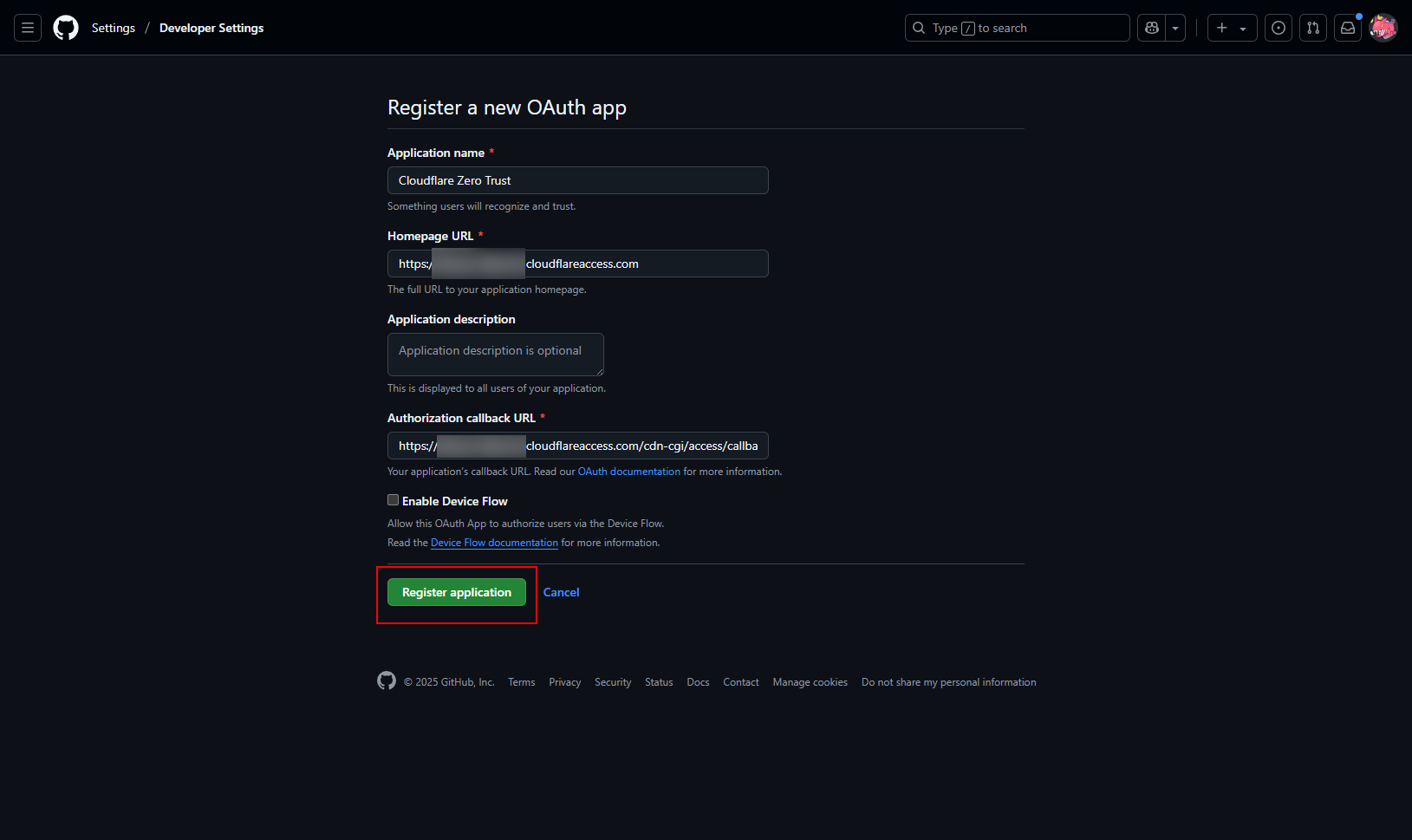The image size is (1412, 840).
Task: Open the Terms footer link
Action: click(522, 682)
